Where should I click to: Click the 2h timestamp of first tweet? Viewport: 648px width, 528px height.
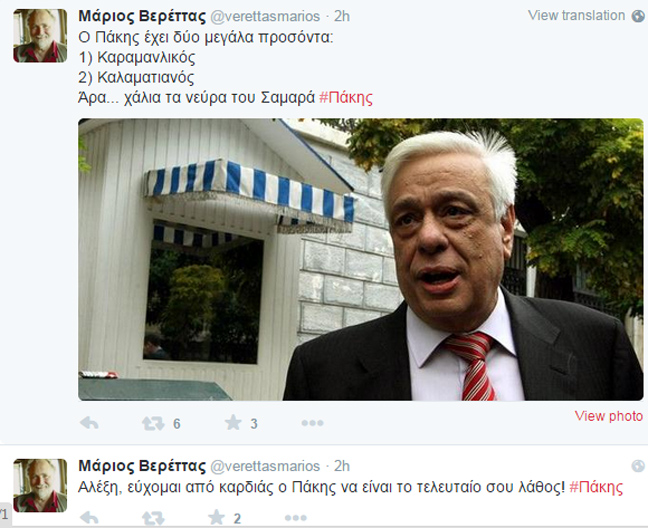(342, 17)
